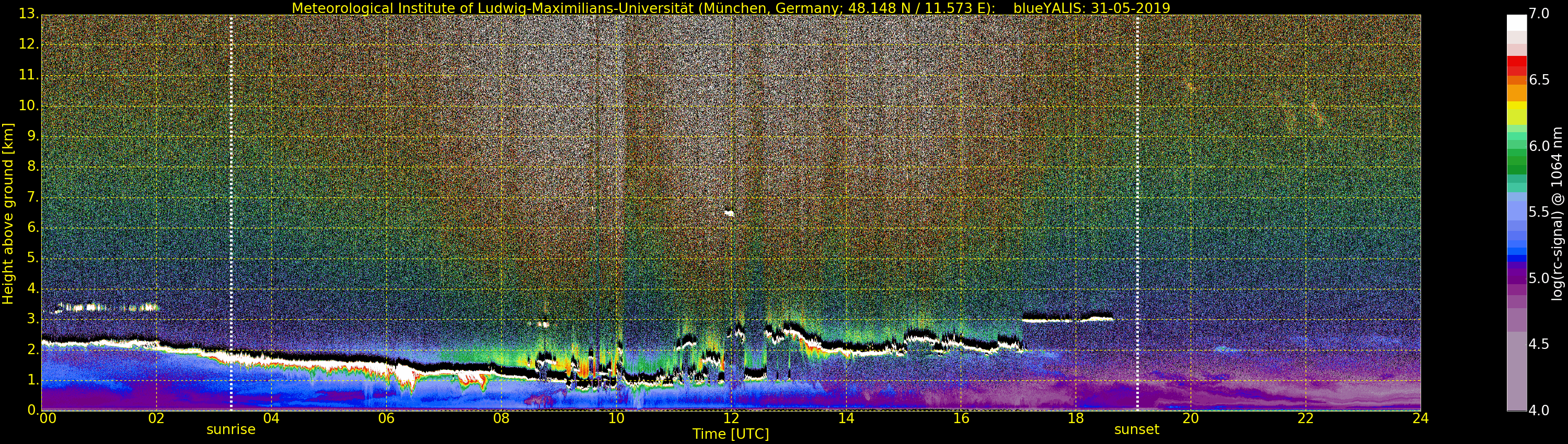Click the 'log(rc-signal) @ 1064 nm' colorbar label
The image size is (1568, 444).
tap(1558, 214)
